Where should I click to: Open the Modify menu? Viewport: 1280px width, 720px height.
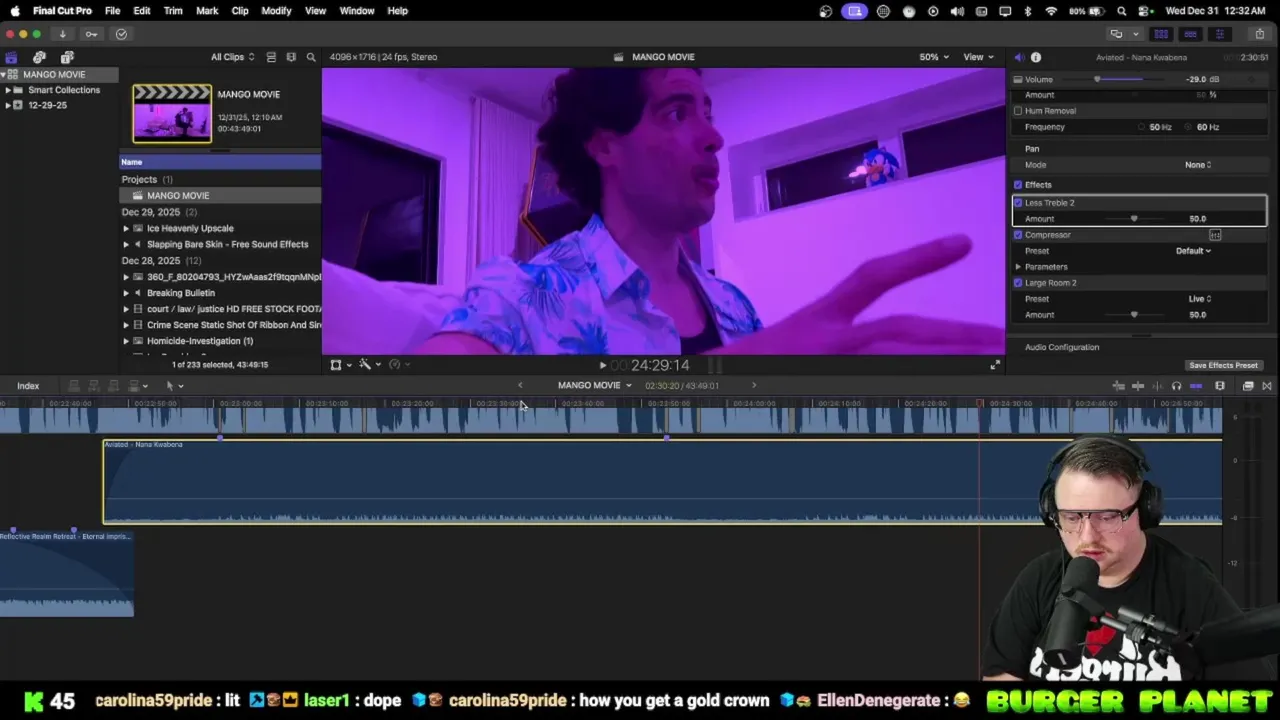[x=276, y=11]
